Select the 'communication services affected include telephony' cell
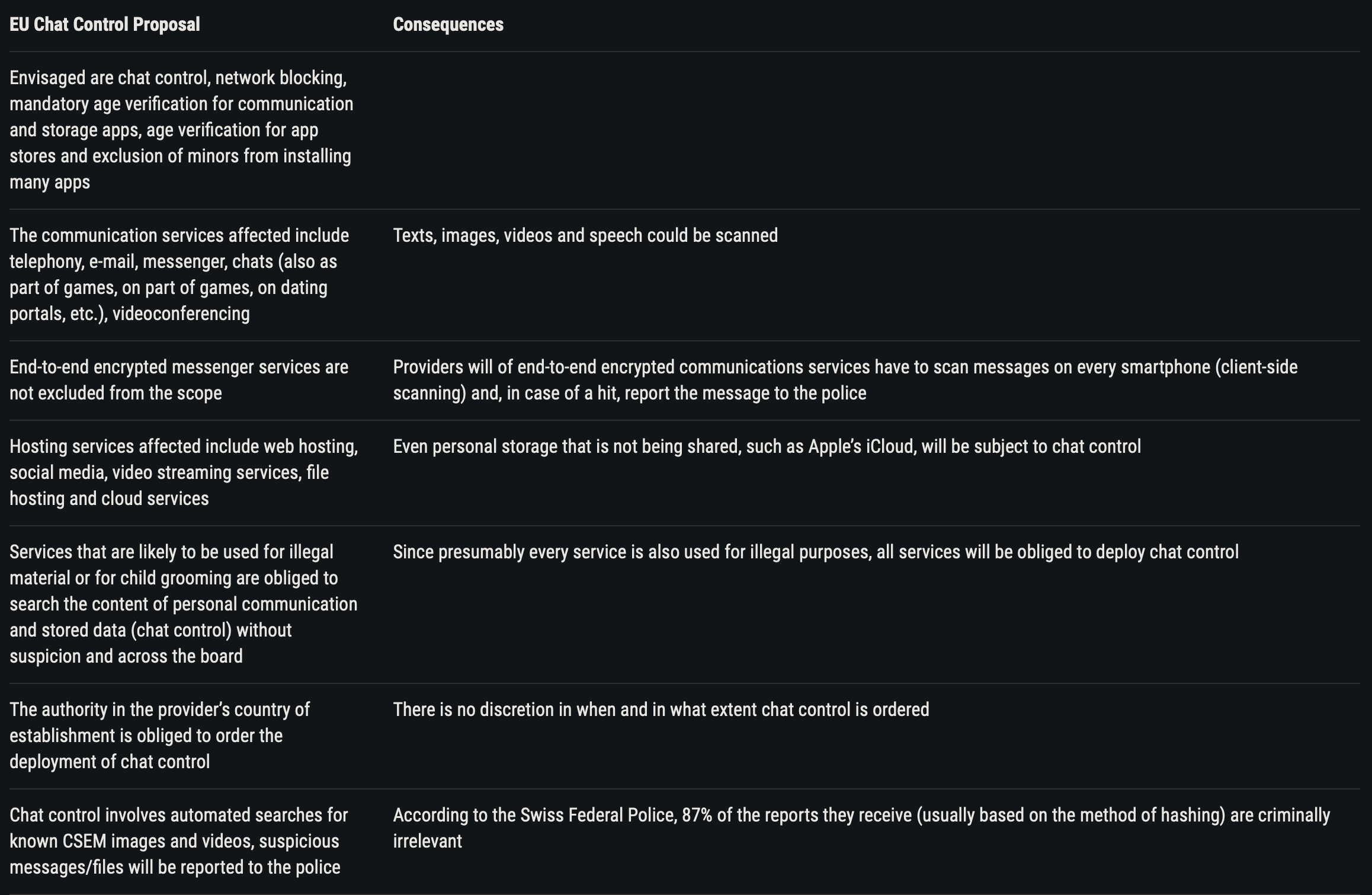1372x895 pixels. (184, 274)
